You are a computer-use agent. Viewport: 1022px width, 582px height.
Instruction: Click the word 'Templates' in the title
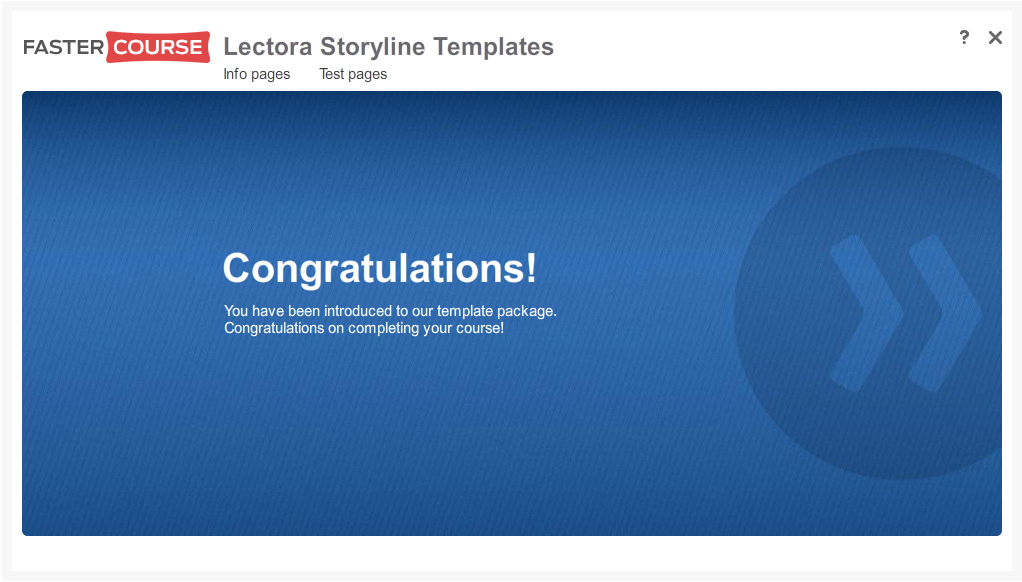pos(493,47)
